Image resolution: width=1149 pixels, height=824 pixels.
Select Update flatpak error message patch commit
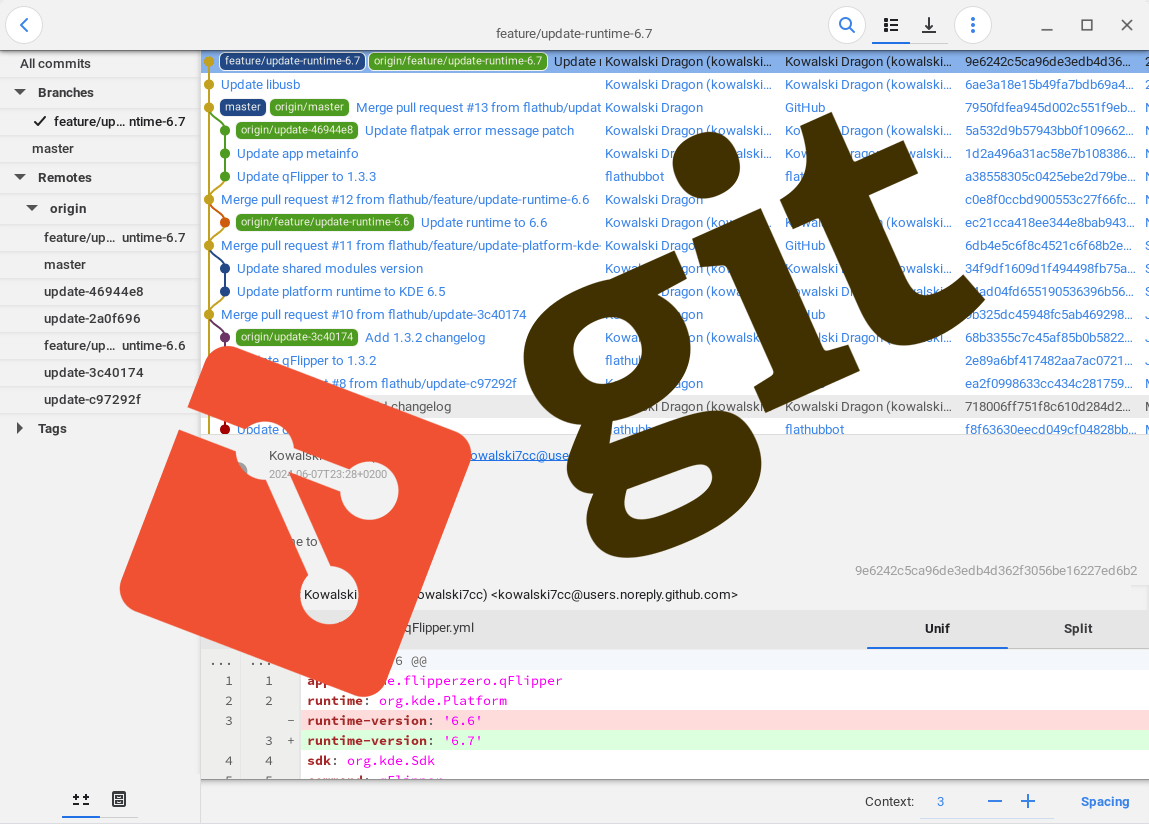click(469, 130)
